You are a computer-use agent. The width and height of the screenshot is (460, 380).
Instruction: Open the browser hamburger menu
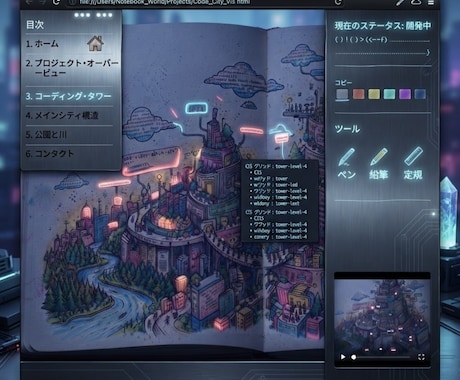point(431,3)
